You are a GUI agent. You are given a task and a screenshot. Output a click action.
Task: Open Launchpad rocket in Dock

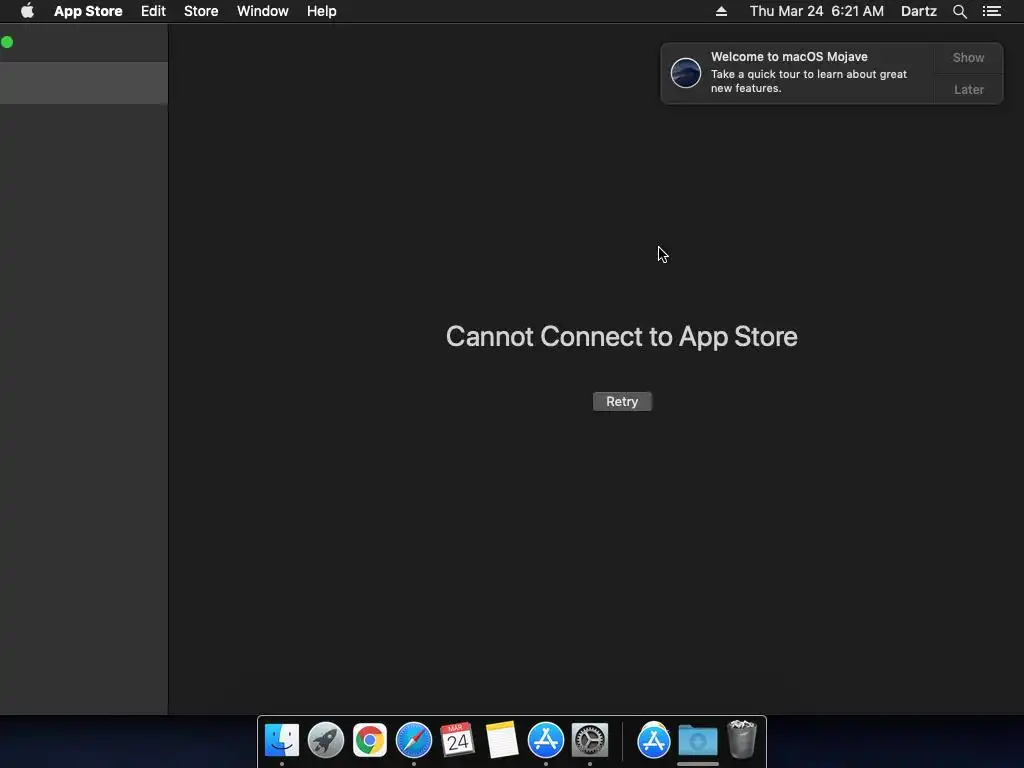pyautogui.click(x=326, y=740)
